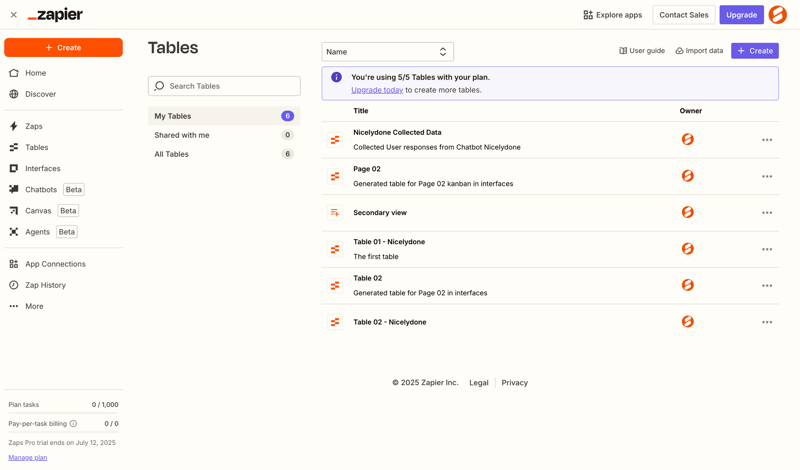Click the Title column header
This screenshot has height=470, width=800.
pyautogui.click(x=361, y=111)
